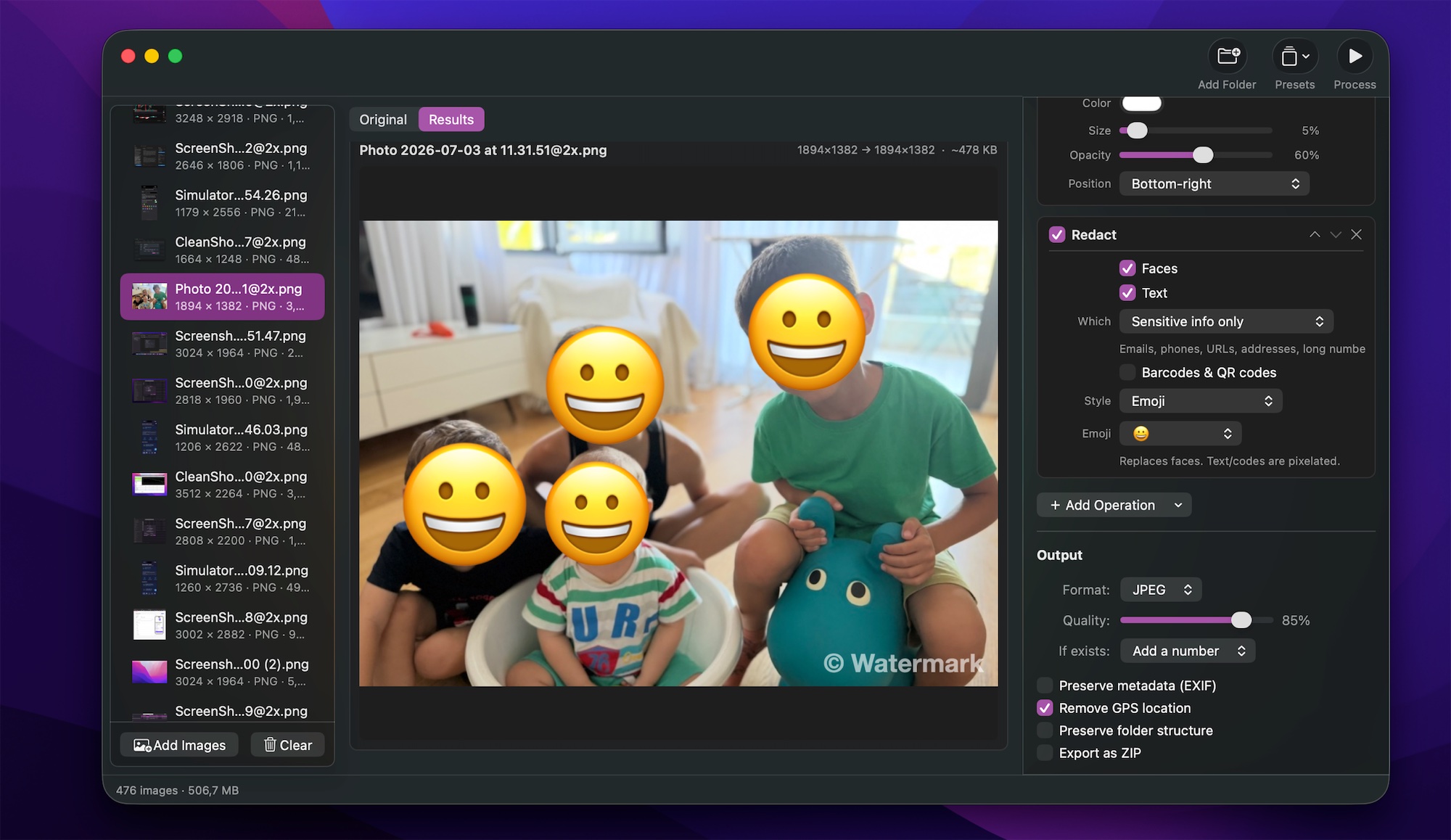
Task: Select Simulator....09.12.png in the list
Action: click(x=222, y=578)
